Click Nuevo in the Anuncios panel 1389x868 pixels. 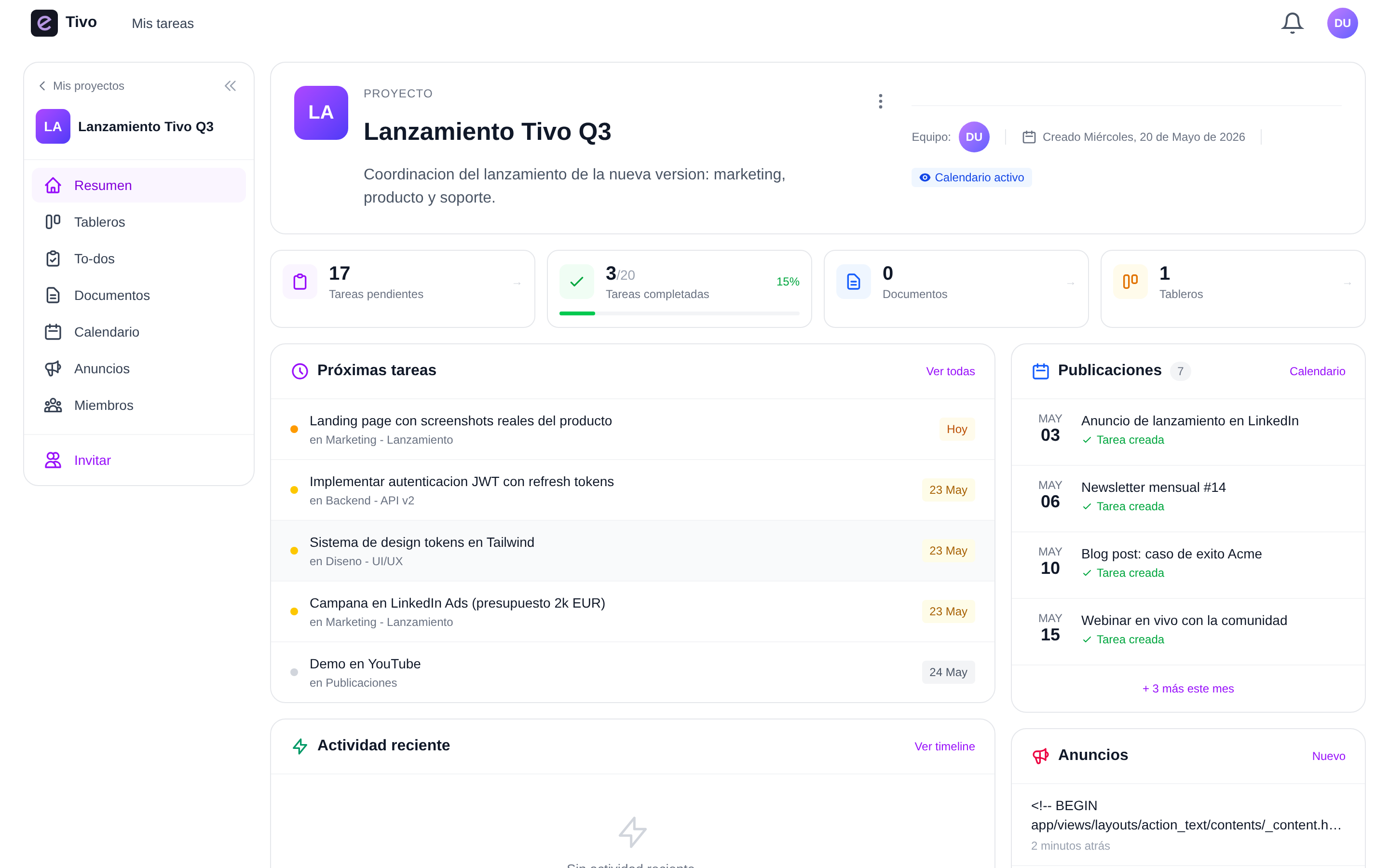click(x=1328, y=756)
